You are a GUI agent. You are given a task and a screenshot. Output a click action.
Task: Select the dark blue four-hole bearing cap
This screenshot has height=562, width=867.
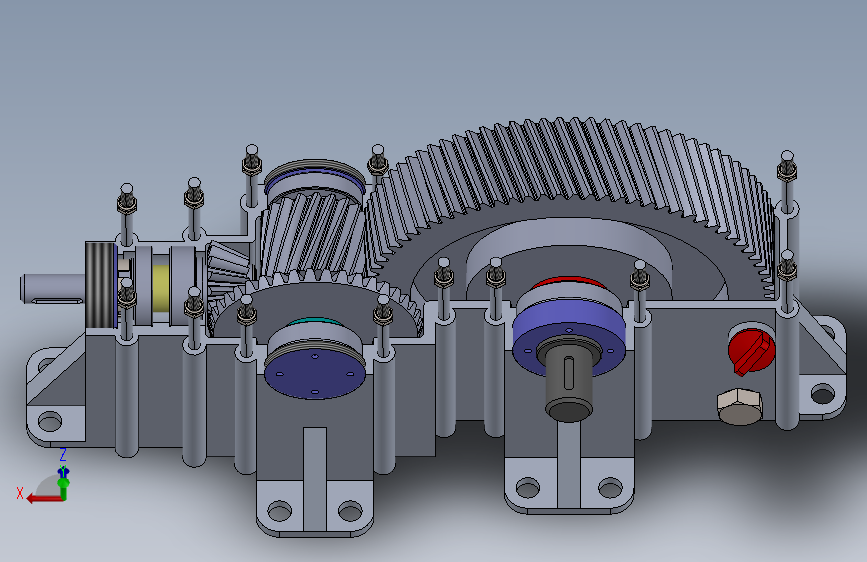click(315, 374)
